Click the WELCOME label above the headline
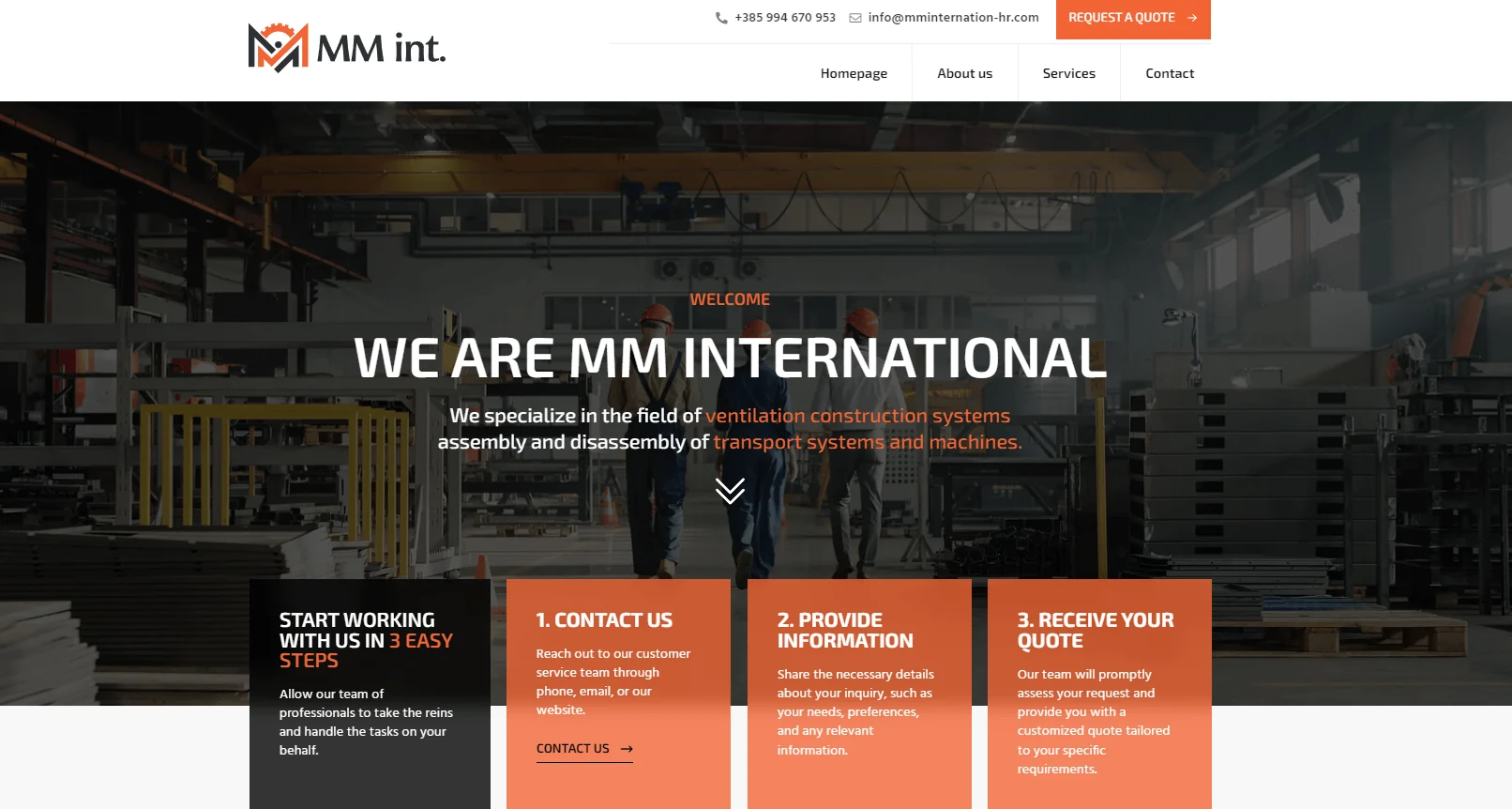Viewport: 1512px width, 809px height. [x=730, y=299]
